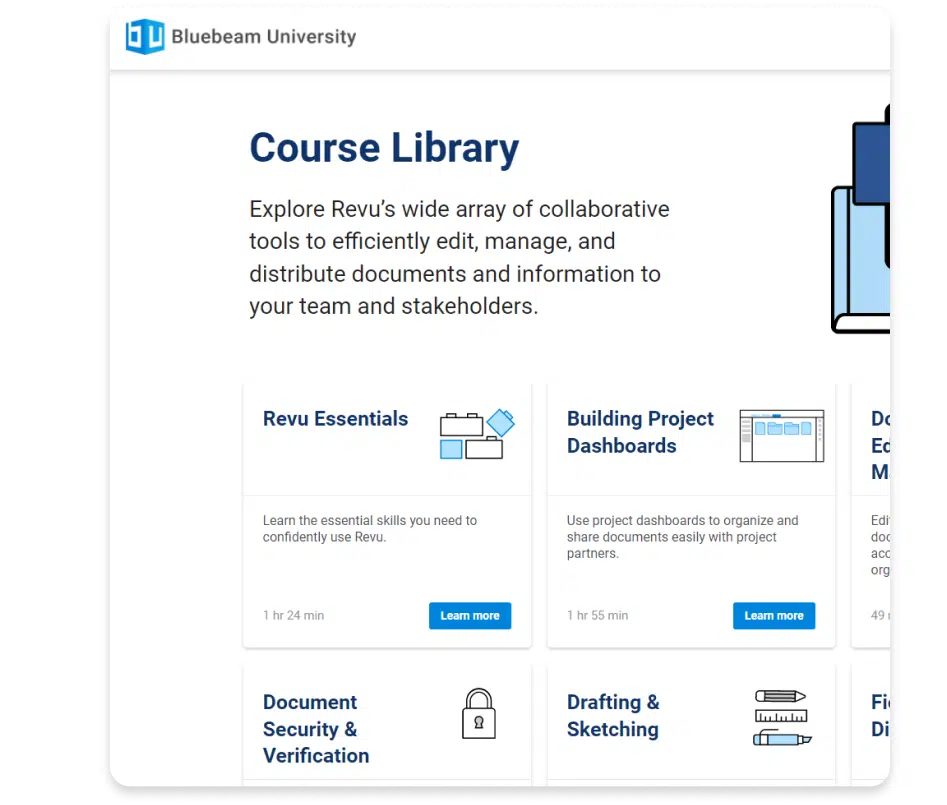
Task: Select the ruler icon in Drafting & Sketching
Action: click(x=781, y=716)
